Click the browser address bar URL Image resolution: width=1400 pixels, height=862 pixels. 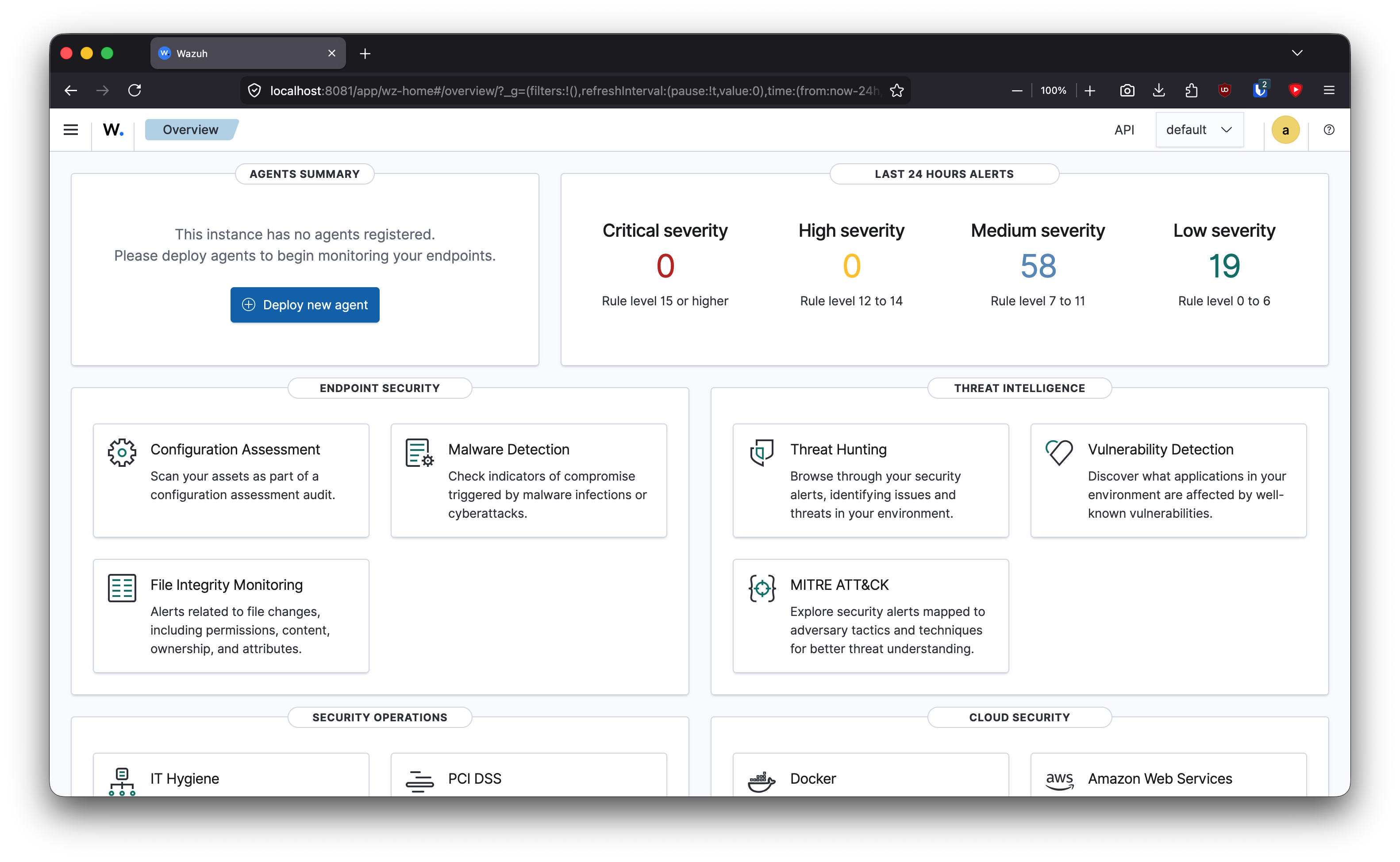pyautogui.click(x=575, y=90)
